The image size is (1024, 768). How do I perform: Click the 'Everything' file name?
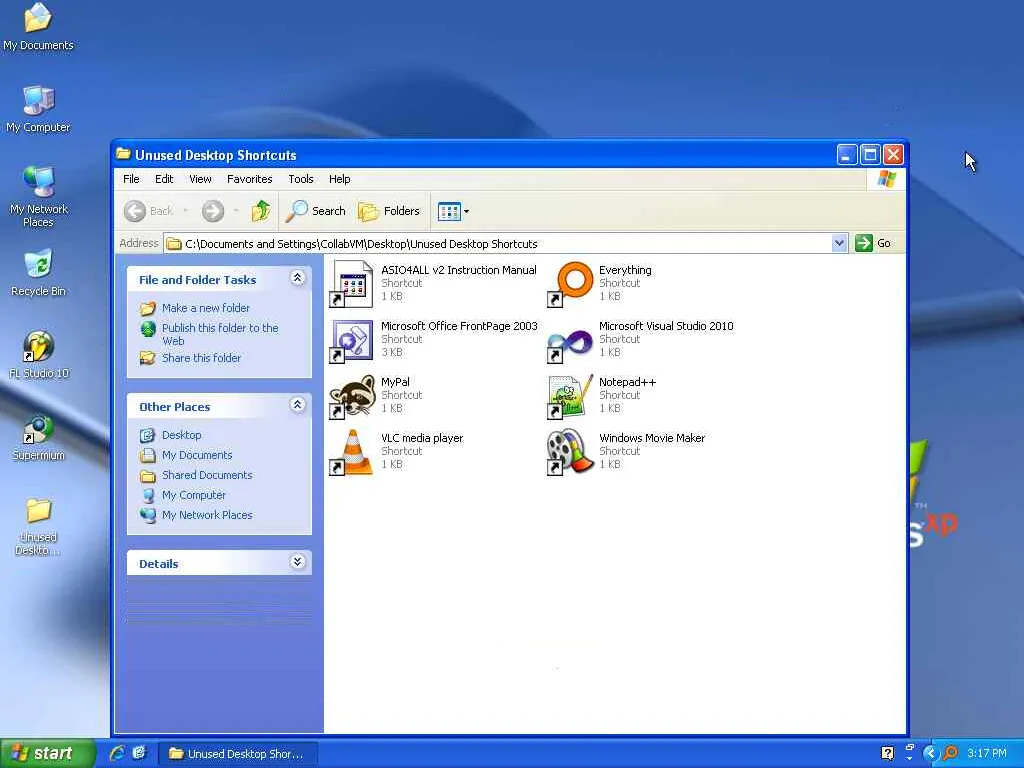[x=625, y=270]
